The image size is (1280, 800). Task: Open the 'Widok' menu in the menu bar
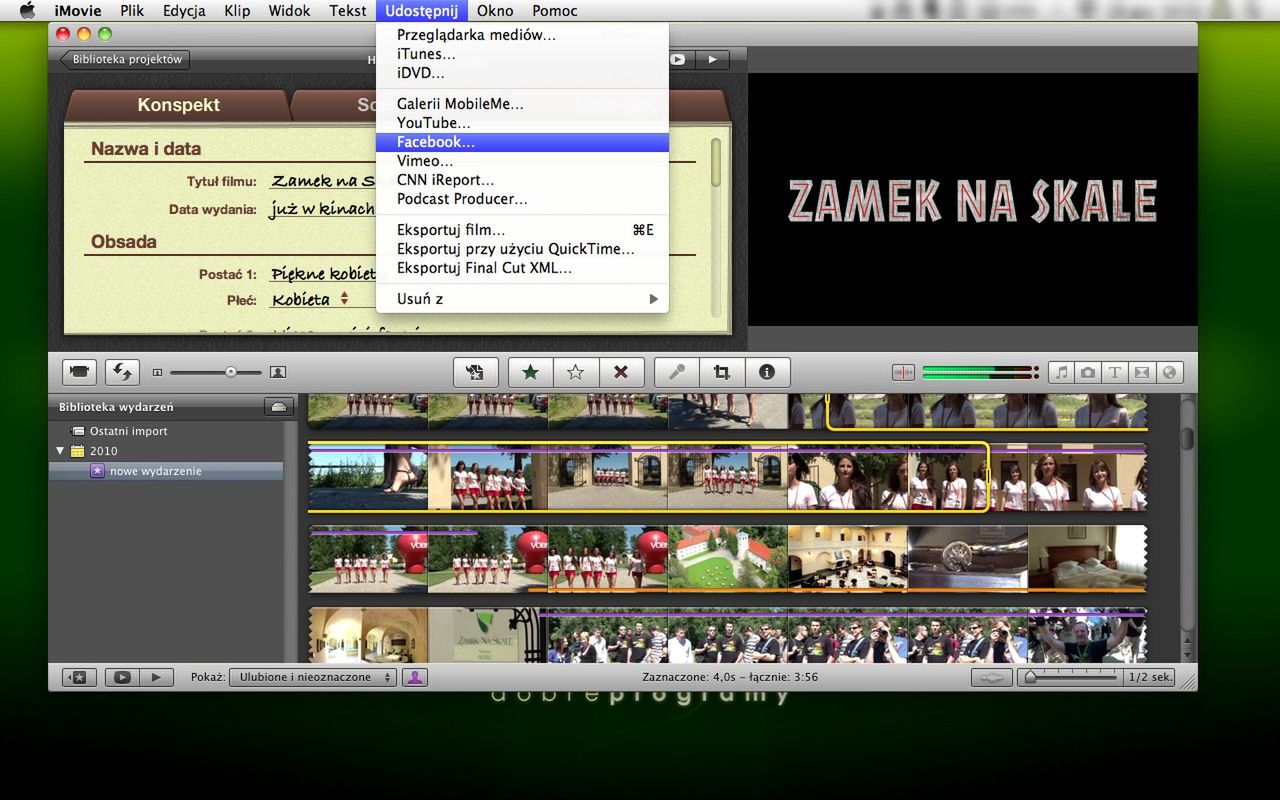click(289, 11)
